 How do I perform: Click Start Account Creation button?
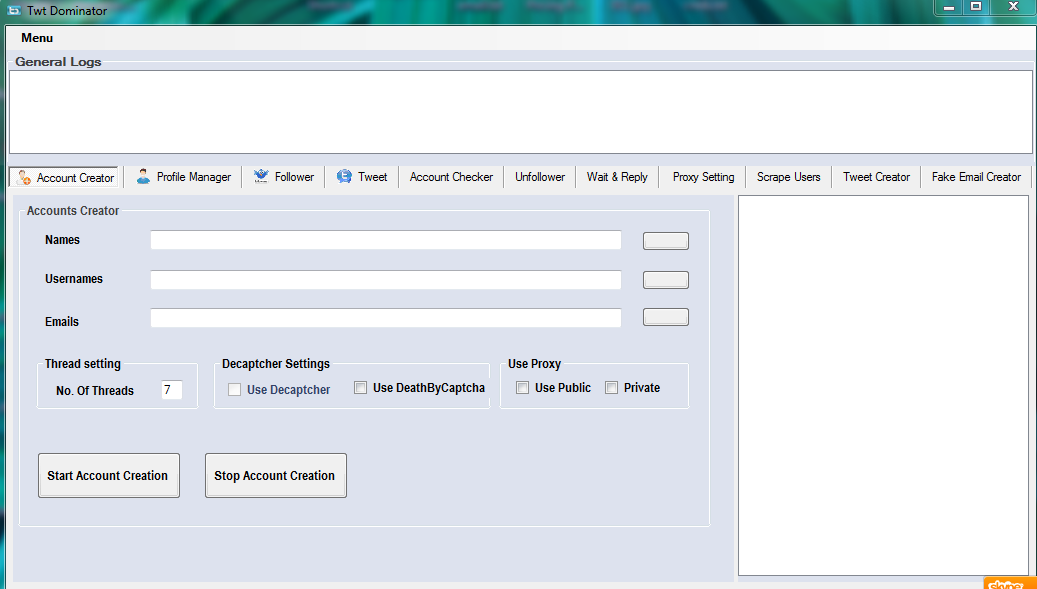tap(108, 475)
